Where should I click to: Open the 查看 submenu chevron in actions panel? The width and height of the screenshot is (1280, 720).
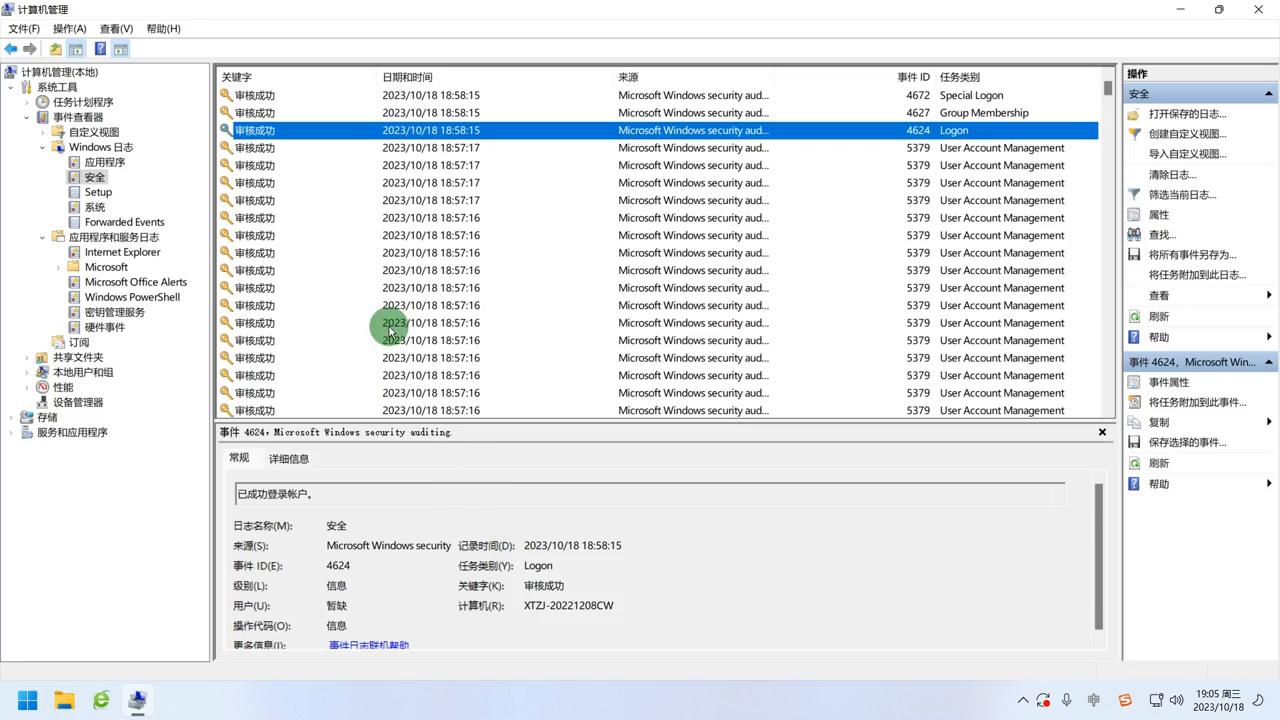coord(1269,295)
